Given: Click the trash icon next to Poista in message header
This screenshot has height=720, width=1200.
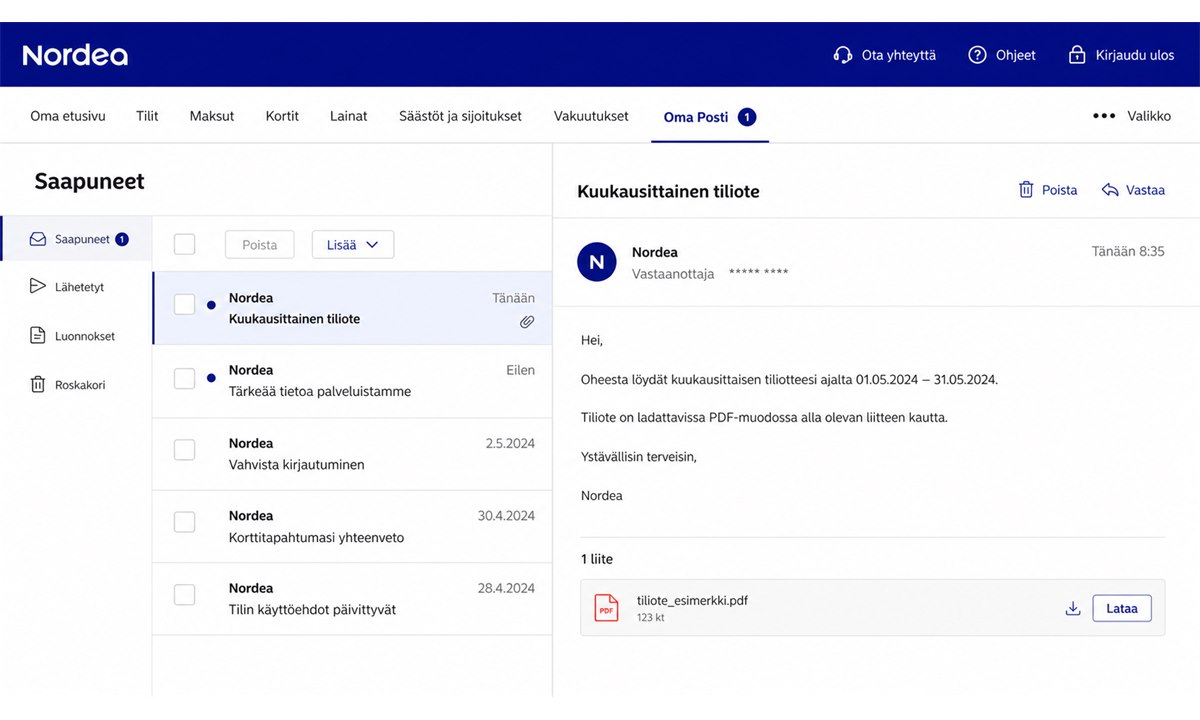Looking at the screenshot, I should (1026, 190).
